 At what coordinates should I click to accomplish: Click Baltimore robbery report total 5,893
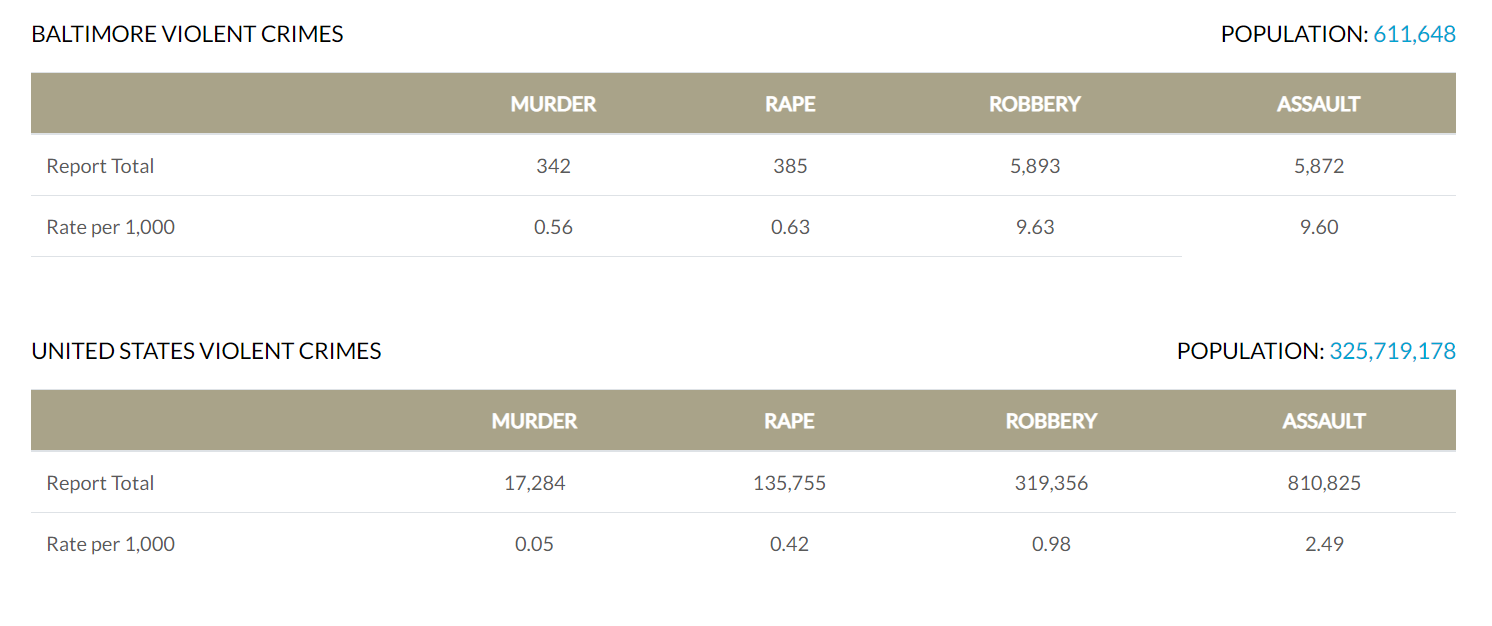[1035, 166]
